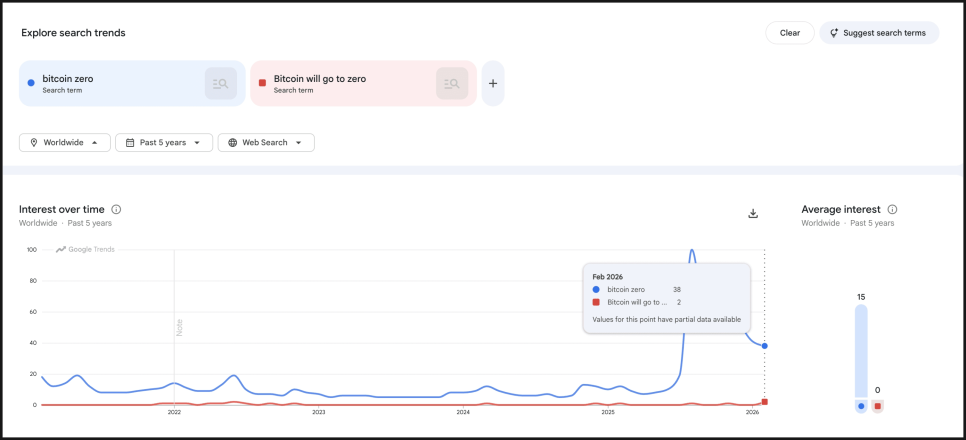This screenshot has height=440, width=966.
Task: Click search icon in 'Bitcoin will go to zero' chip
Action: (452, 84)
